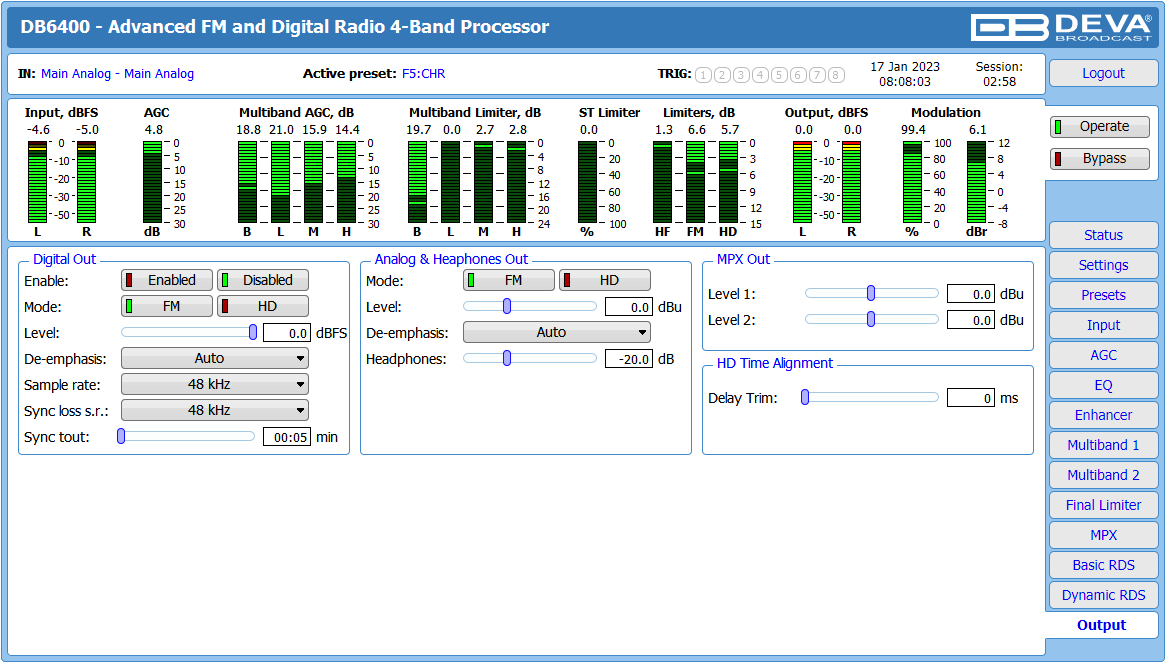Click the Logout button
Image resolution: width=1166 pixels, height=663 pixels.
(x=1104, y=74)
